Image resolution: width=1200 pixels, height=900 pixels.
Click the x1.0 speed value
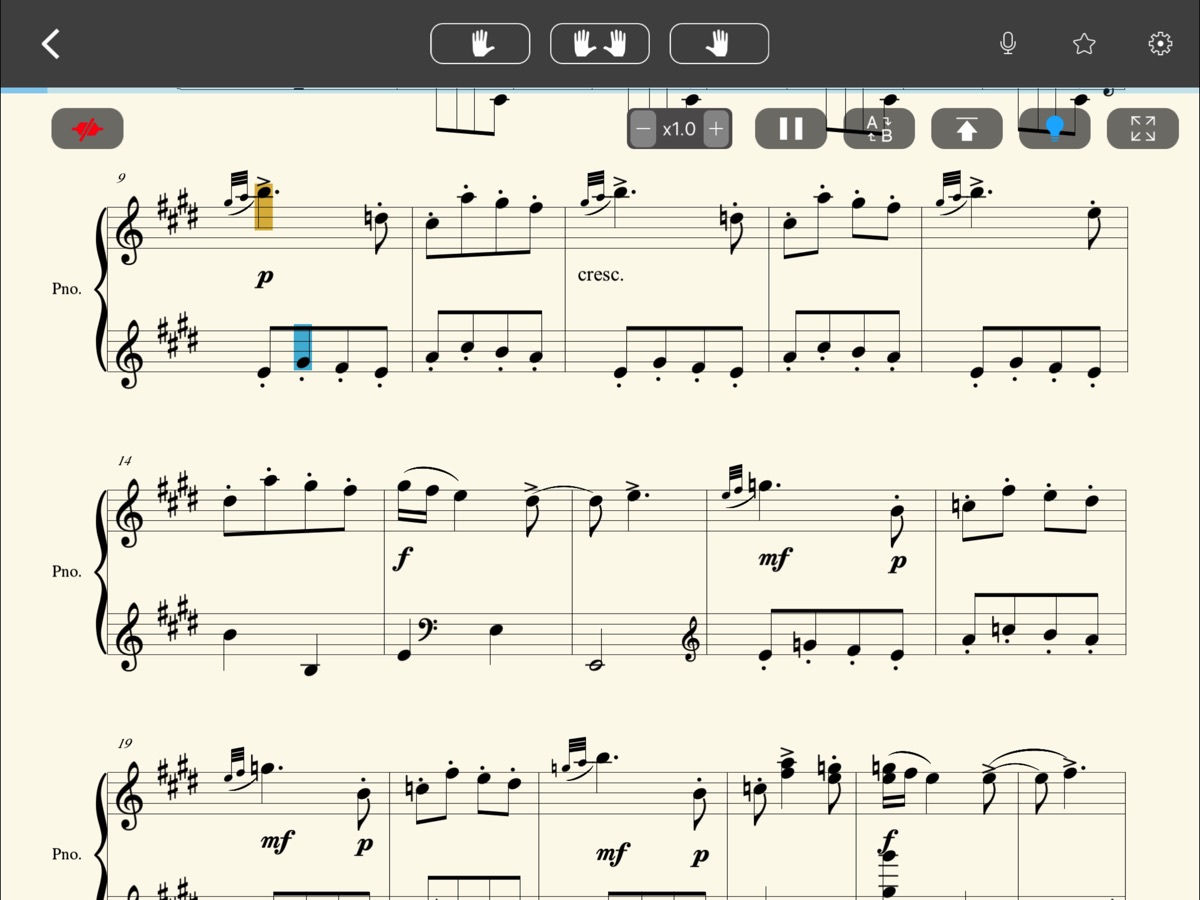pos(680,129)
